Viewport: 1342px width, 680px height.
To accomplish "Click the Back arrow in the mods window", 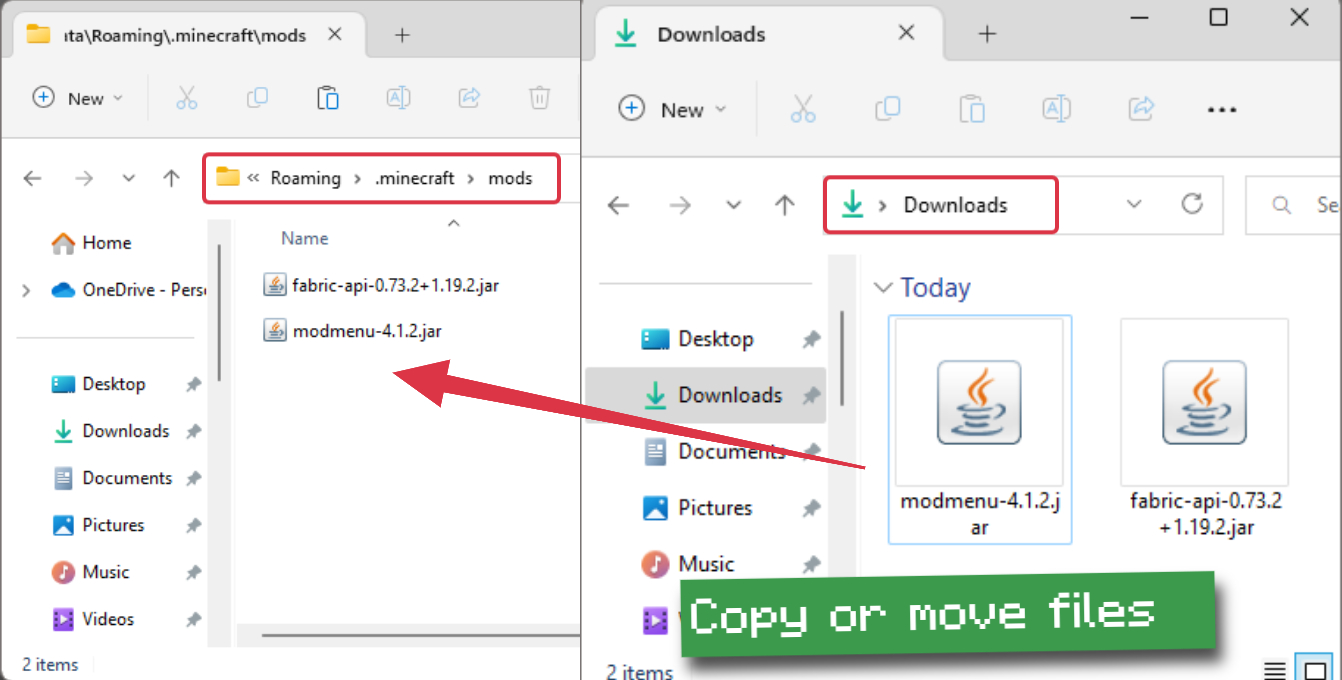I will tap(32, 177).
